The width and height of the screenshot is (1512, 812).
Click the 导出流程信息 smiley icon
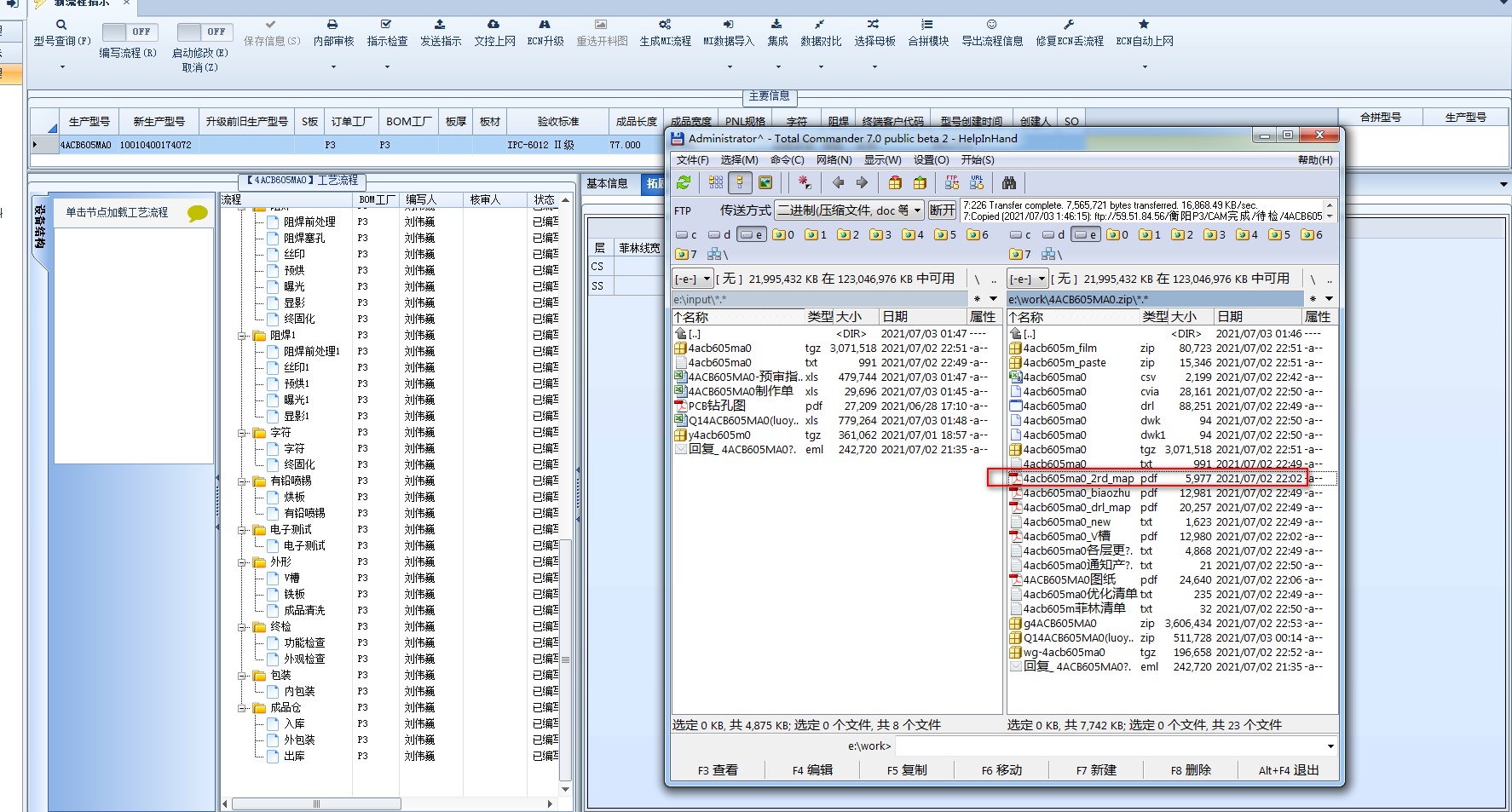coord(991,25)
